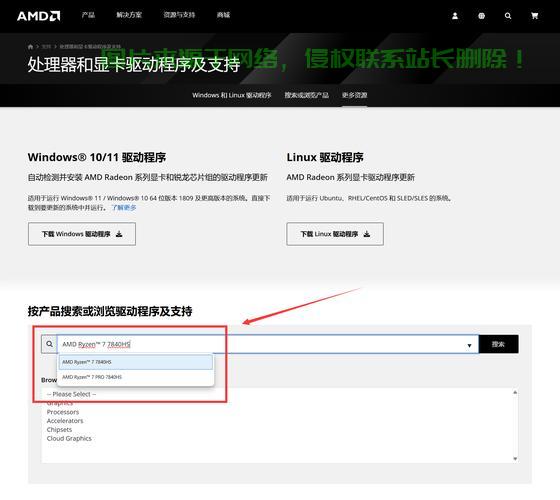Click the header search magnifier icon
This screenshot has width=560, height=500.
pyautogui.click(x=508, y=16)
